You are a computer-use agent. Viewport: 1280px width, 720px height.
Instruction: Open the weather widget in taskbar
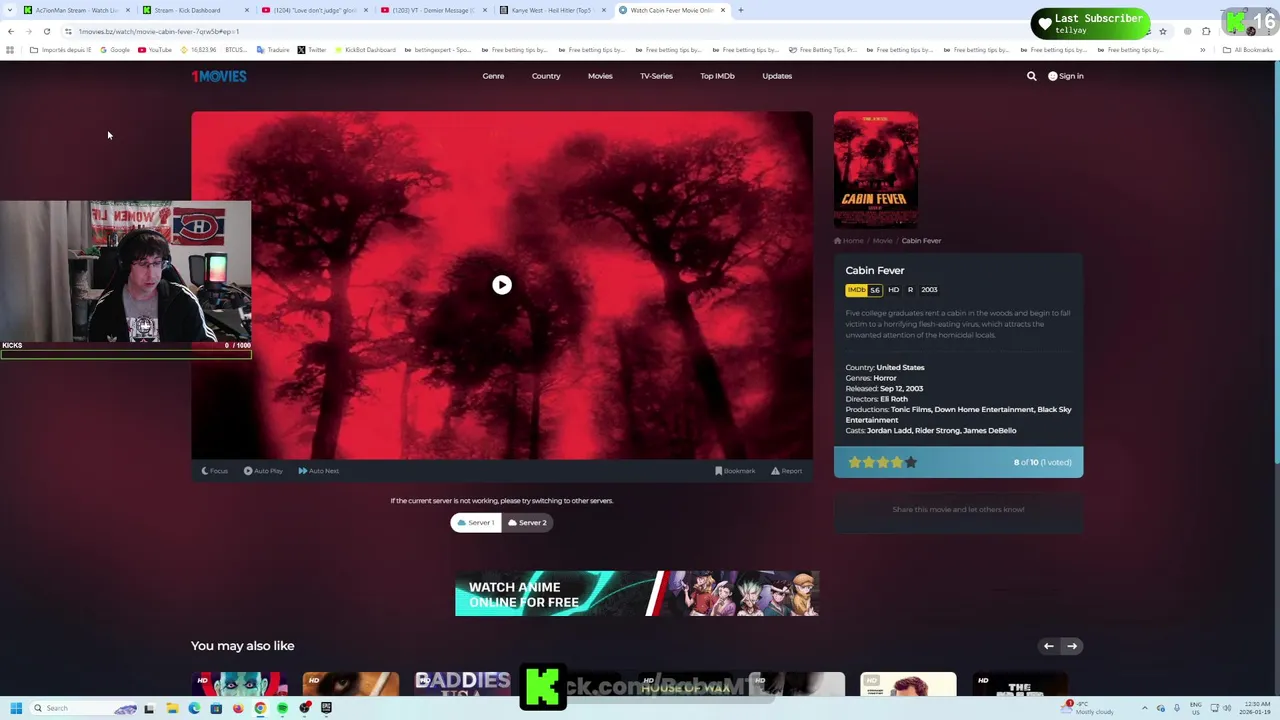pyautogui.click(x=1089, y=708)
